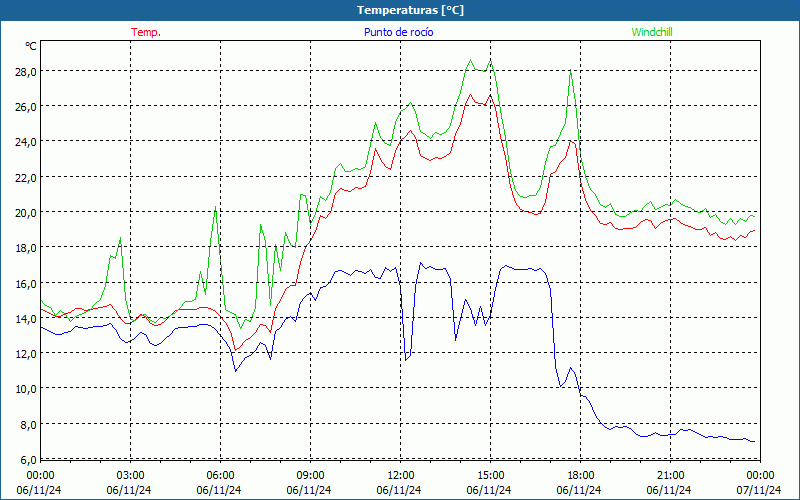Click the 26,0 y-axis value
Screen dimensions: 800x500
coord(26,107)
